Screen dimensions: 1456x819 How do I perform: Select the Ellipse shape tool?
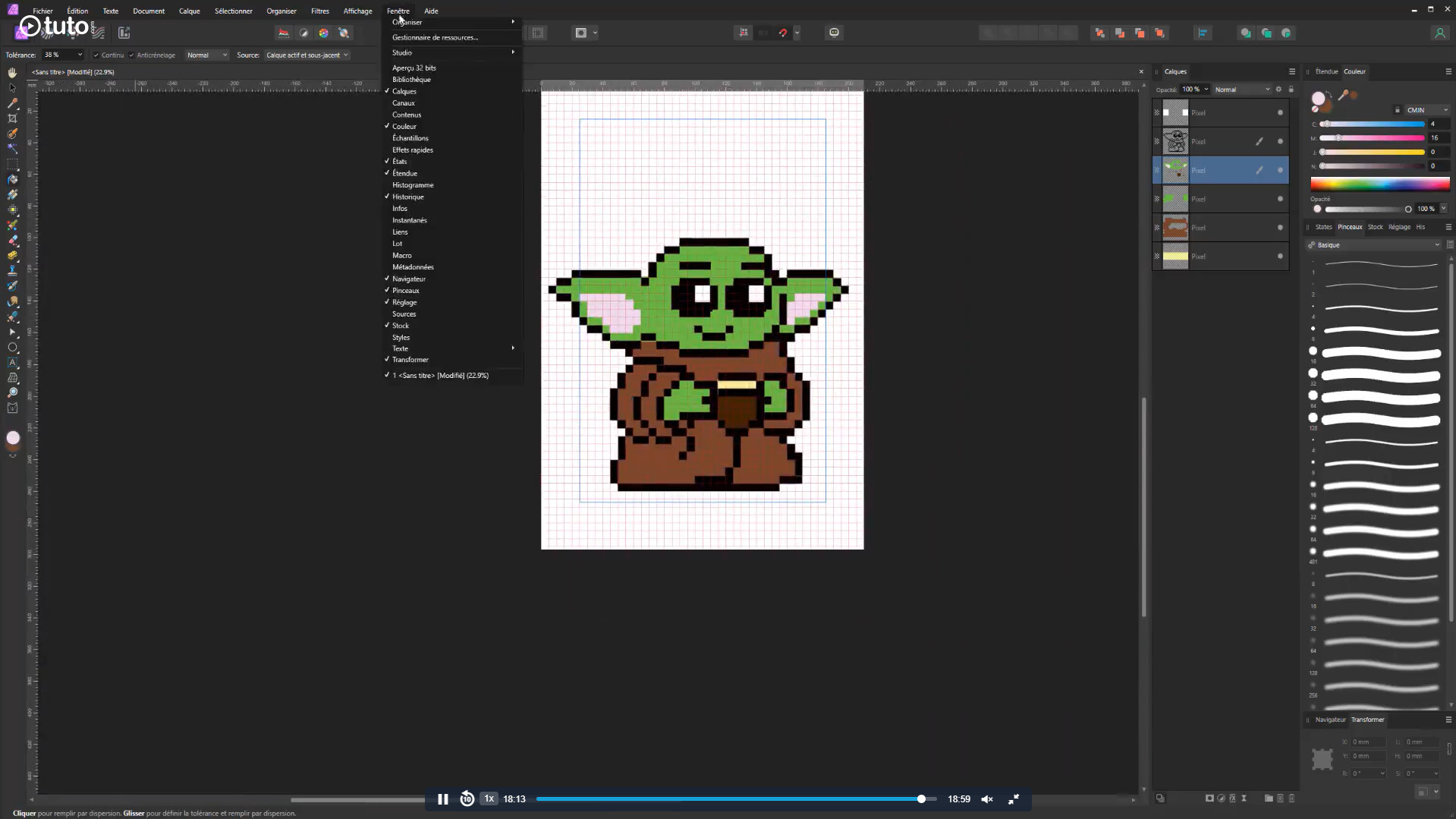[12, 347]
